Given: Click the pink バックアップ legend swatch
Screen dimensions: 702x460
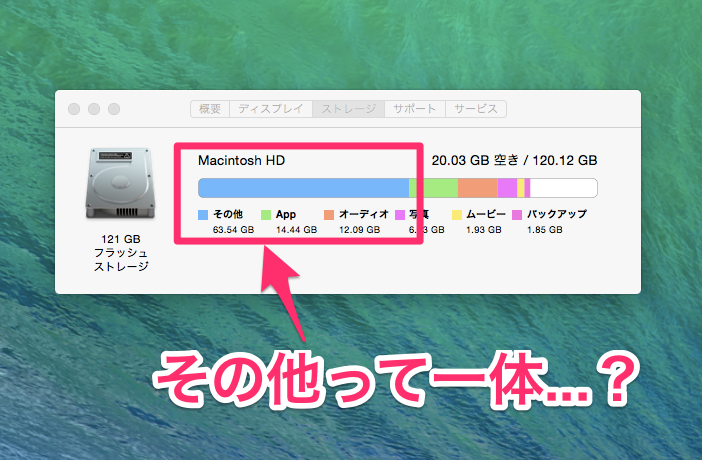Looking at the screenshot, I should [x=517, y=215].
